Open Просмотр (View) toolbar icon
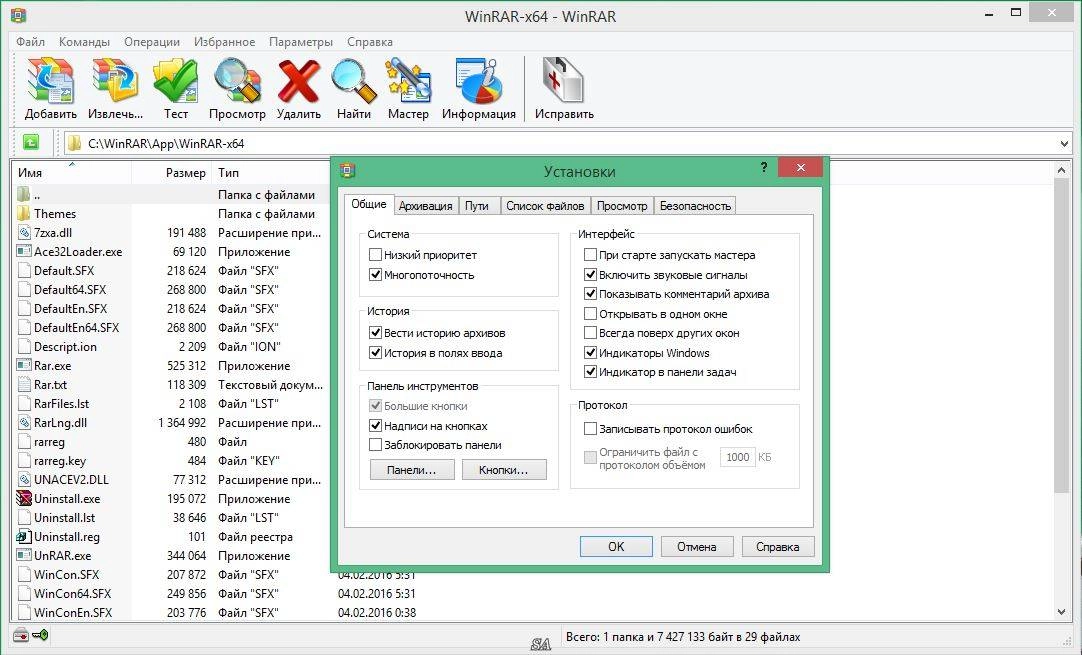This screenshot has height=655, width=1082. (x=237, y=81)
